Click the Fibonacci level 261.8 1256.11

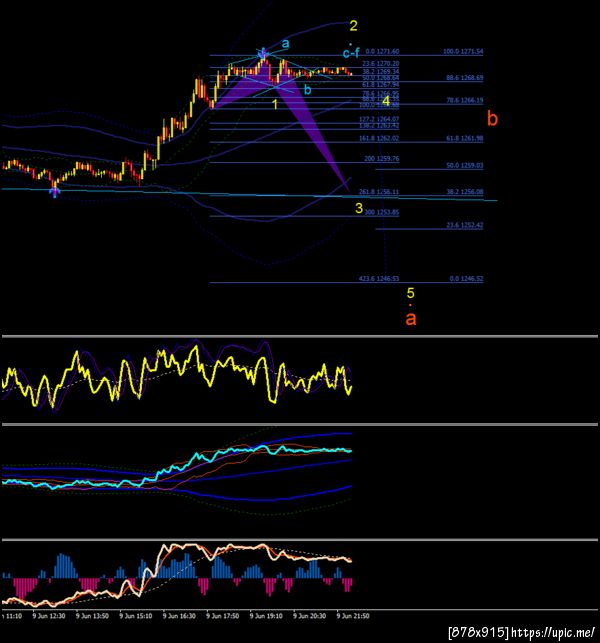pyautogui.click(x=379, y=192)
